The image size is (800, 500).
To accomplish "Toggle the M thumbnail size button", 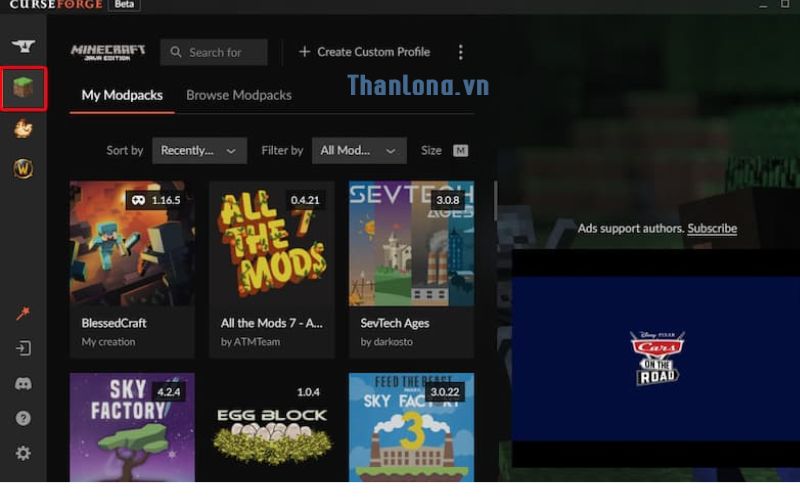I will pos(460,150).
